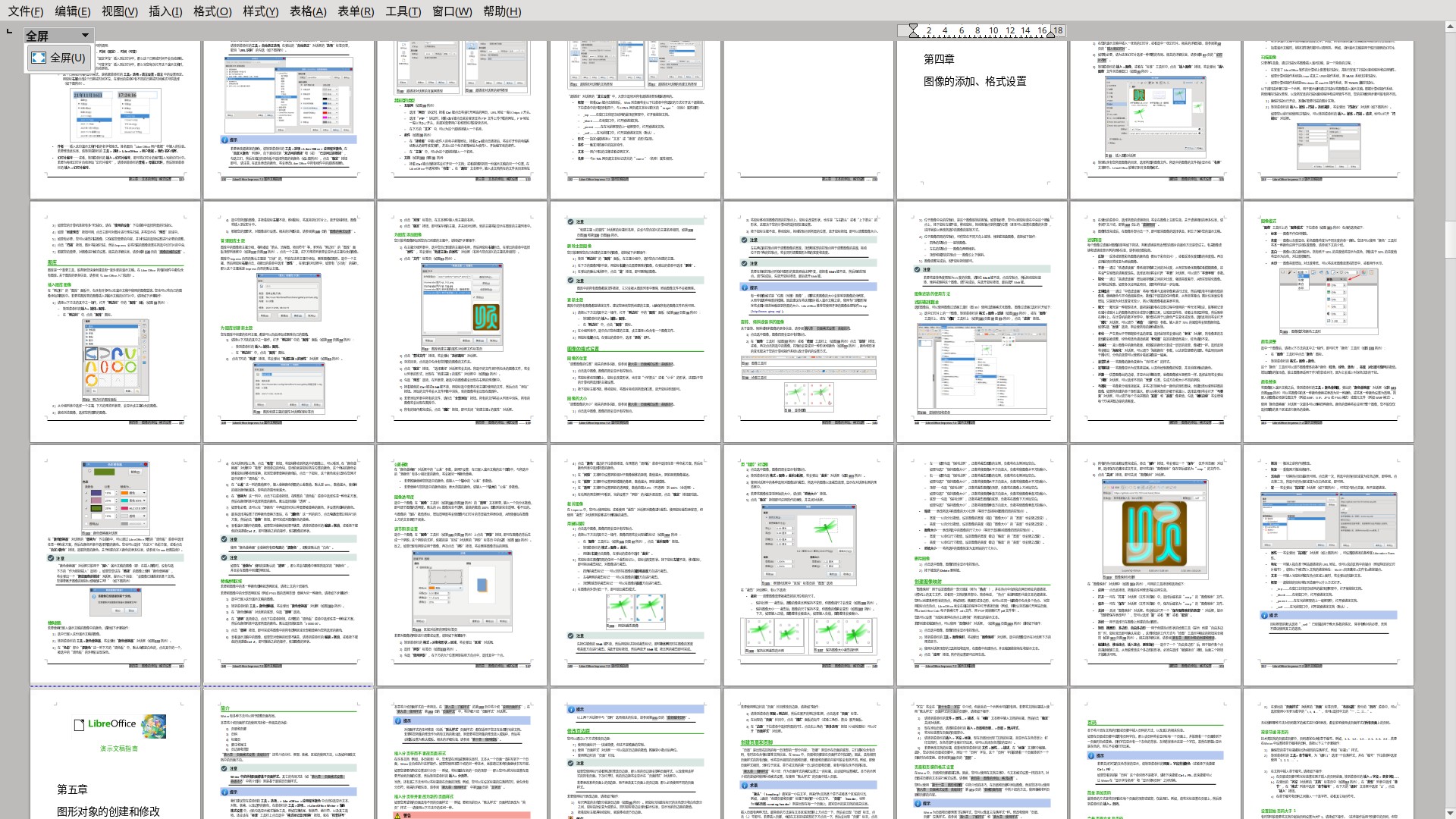
Task: Open the 工具(T) menu
Action: (403, 11)
